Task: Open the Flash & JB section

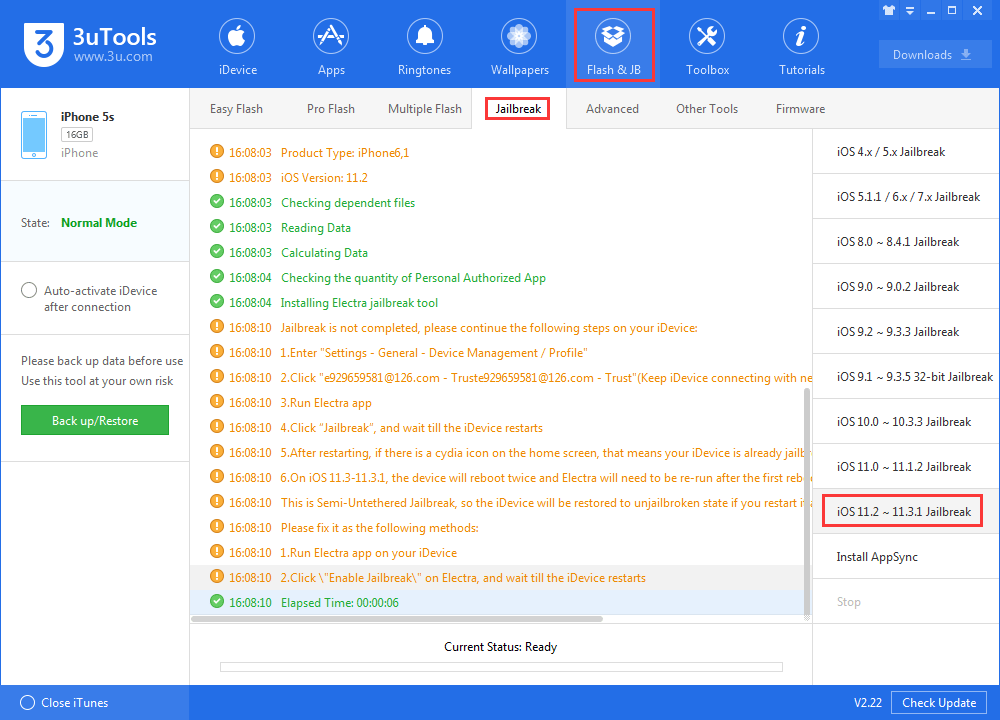Action: pos(614,45)
